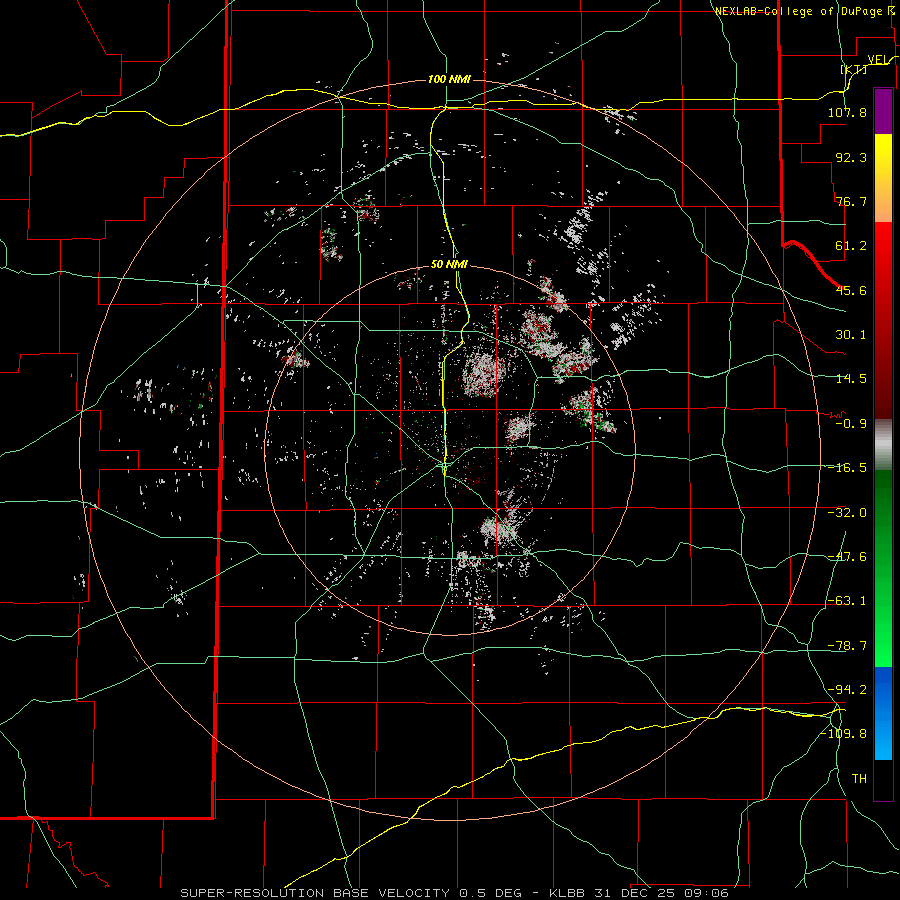Select the 14.5 velocity scale value
Screen dimensions: 900x900
(x=851, y=379)
